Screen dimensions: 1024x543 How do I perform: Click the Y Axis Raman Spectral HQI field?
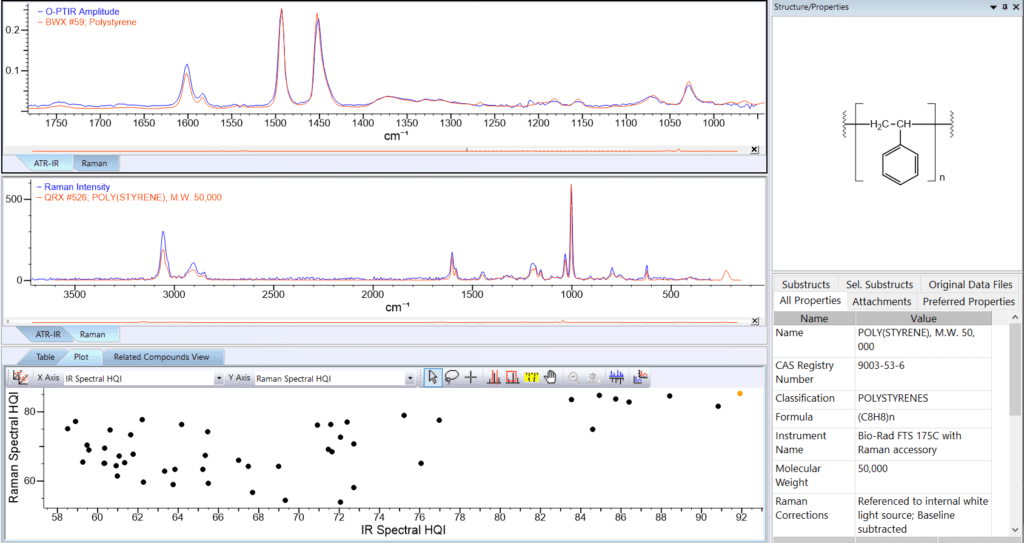[334, 378]
